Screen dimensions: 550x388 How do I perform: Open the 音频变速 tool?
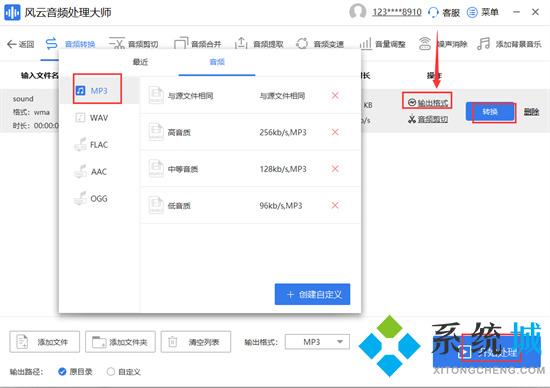pos(320,44)
